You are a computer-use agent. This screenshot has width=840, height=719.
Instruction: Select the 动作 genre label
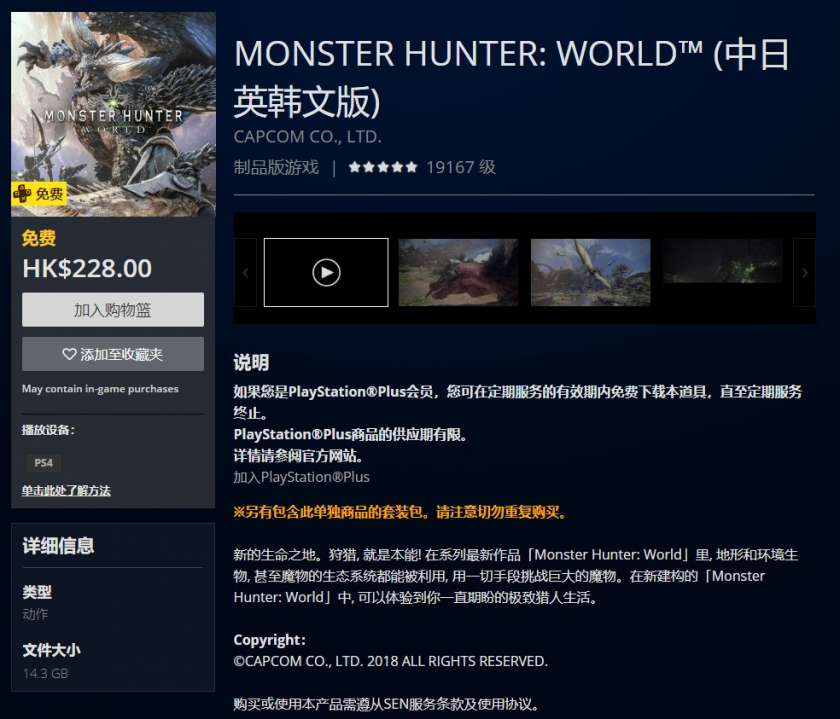(x=35, y=614)
